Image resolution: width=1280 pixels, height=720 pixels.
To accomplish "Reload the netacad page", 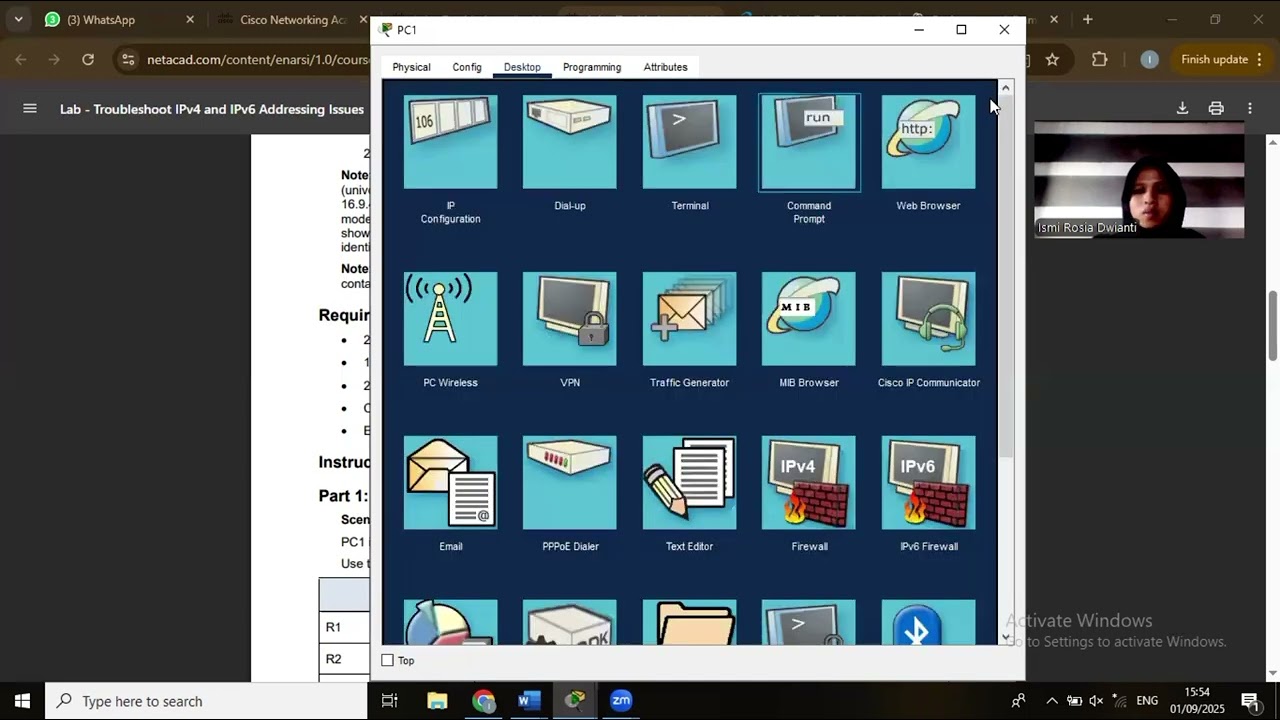I will point(88,59).
